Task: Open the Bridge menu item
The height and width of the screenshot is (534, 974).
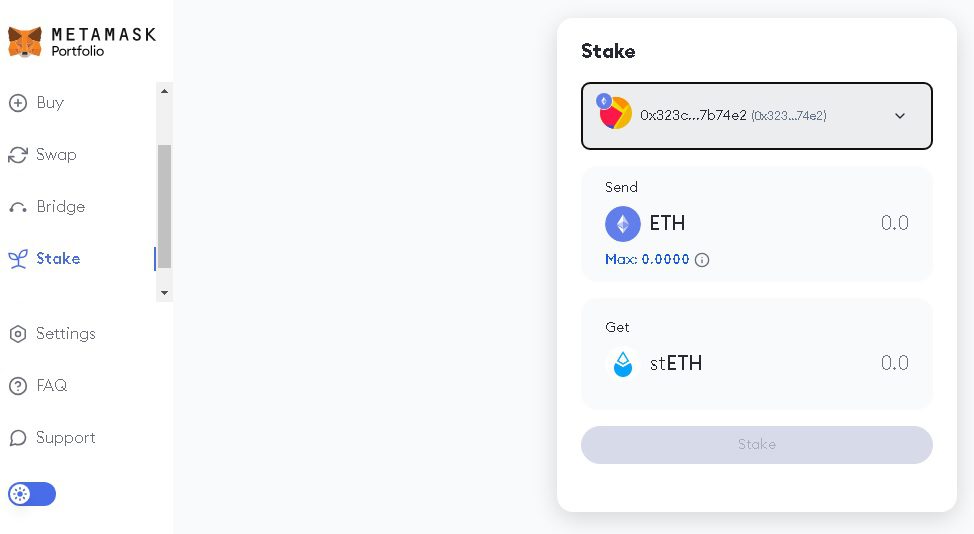Action: pos(60,207)
